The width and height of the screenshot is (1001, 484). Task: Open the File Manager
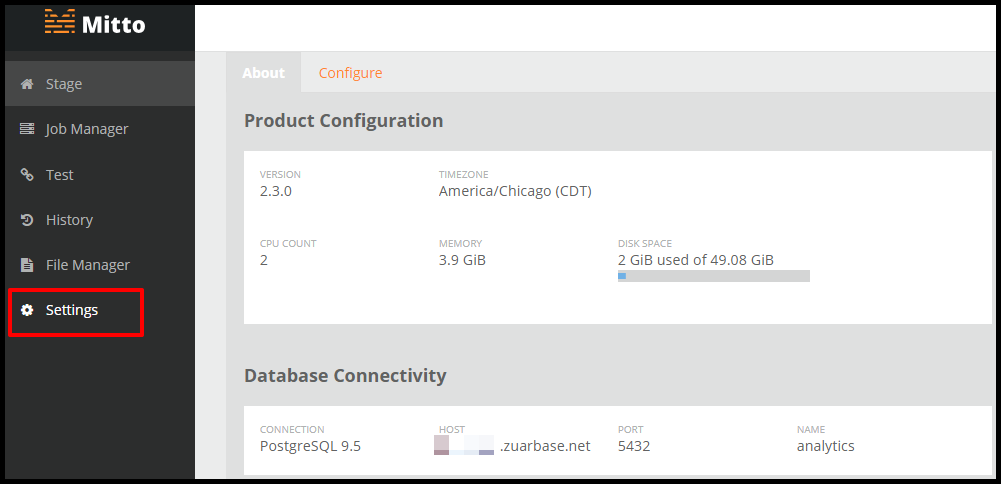pyautogui.click(x=100, y=264)
